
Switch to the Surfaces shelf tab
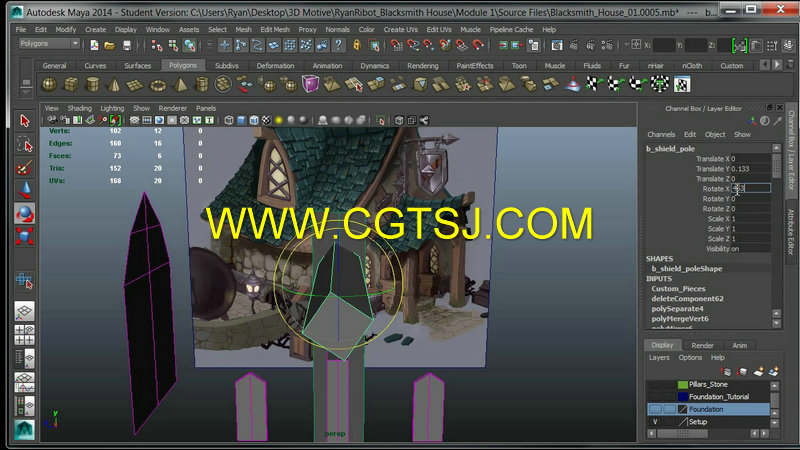(x=138, y=66)
